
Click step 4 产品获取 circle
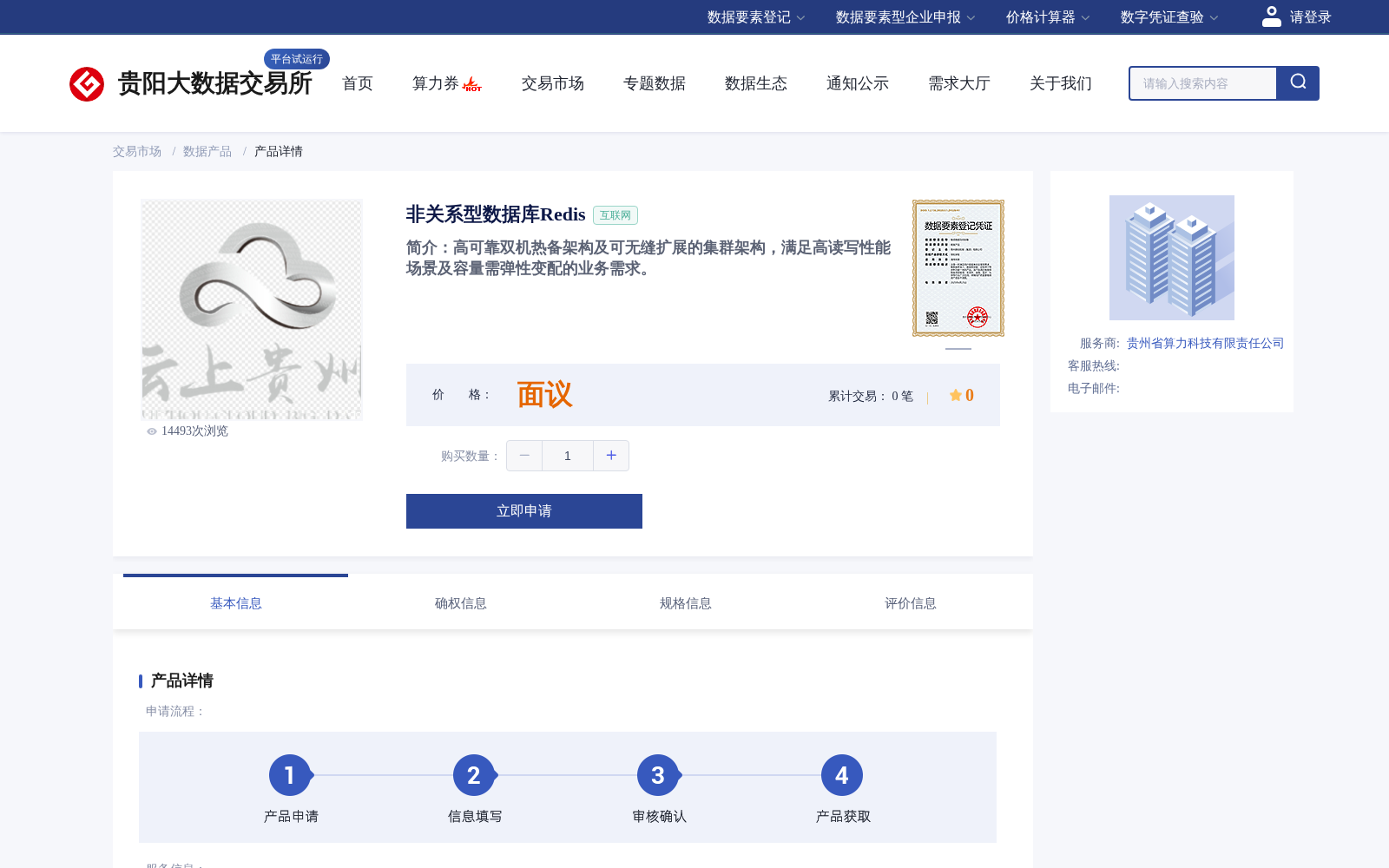(x=842, y=775)
